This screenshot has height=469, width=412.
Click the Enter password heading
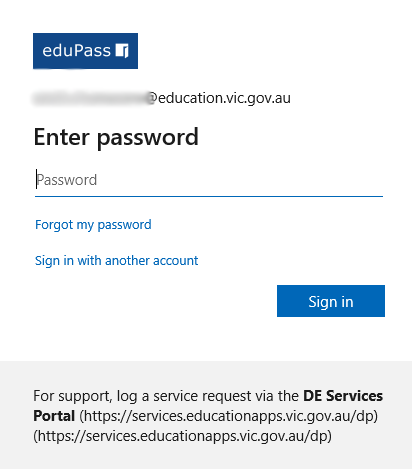click(x=116, y=137)
